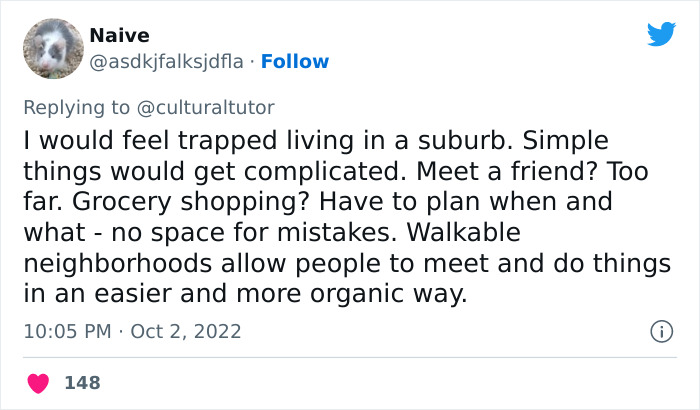This screenshot has width=700, height=410.
Task: Open the tweet info icon
Action: 660,330
